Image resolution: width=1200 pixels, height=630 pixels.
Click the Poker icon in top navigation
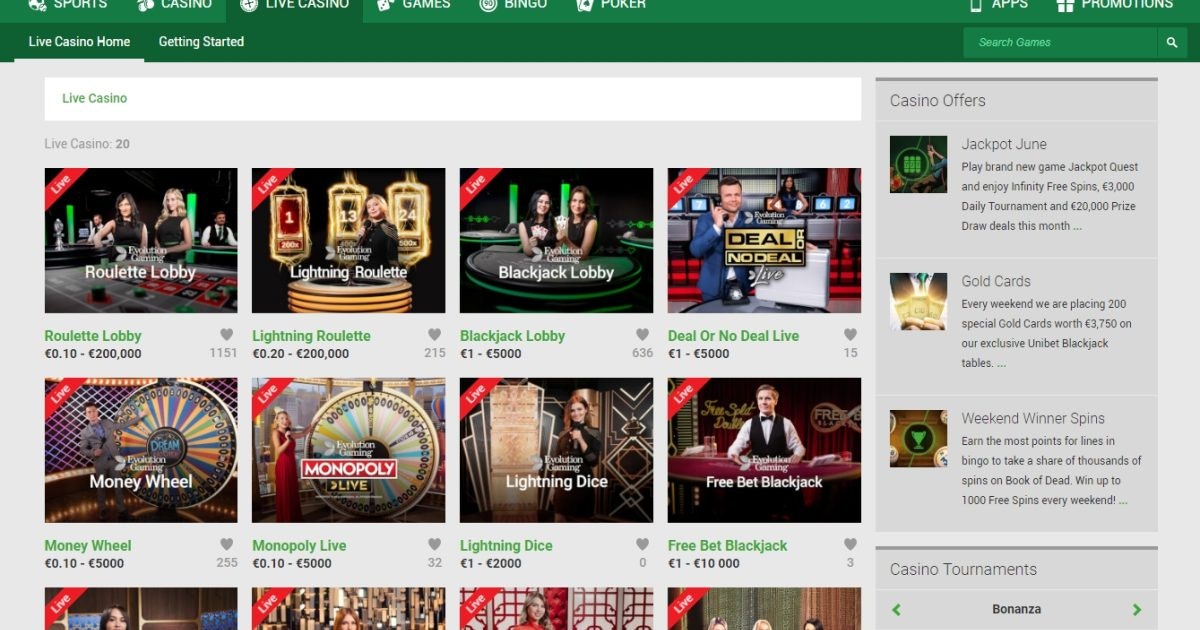[x=585, y=5]
